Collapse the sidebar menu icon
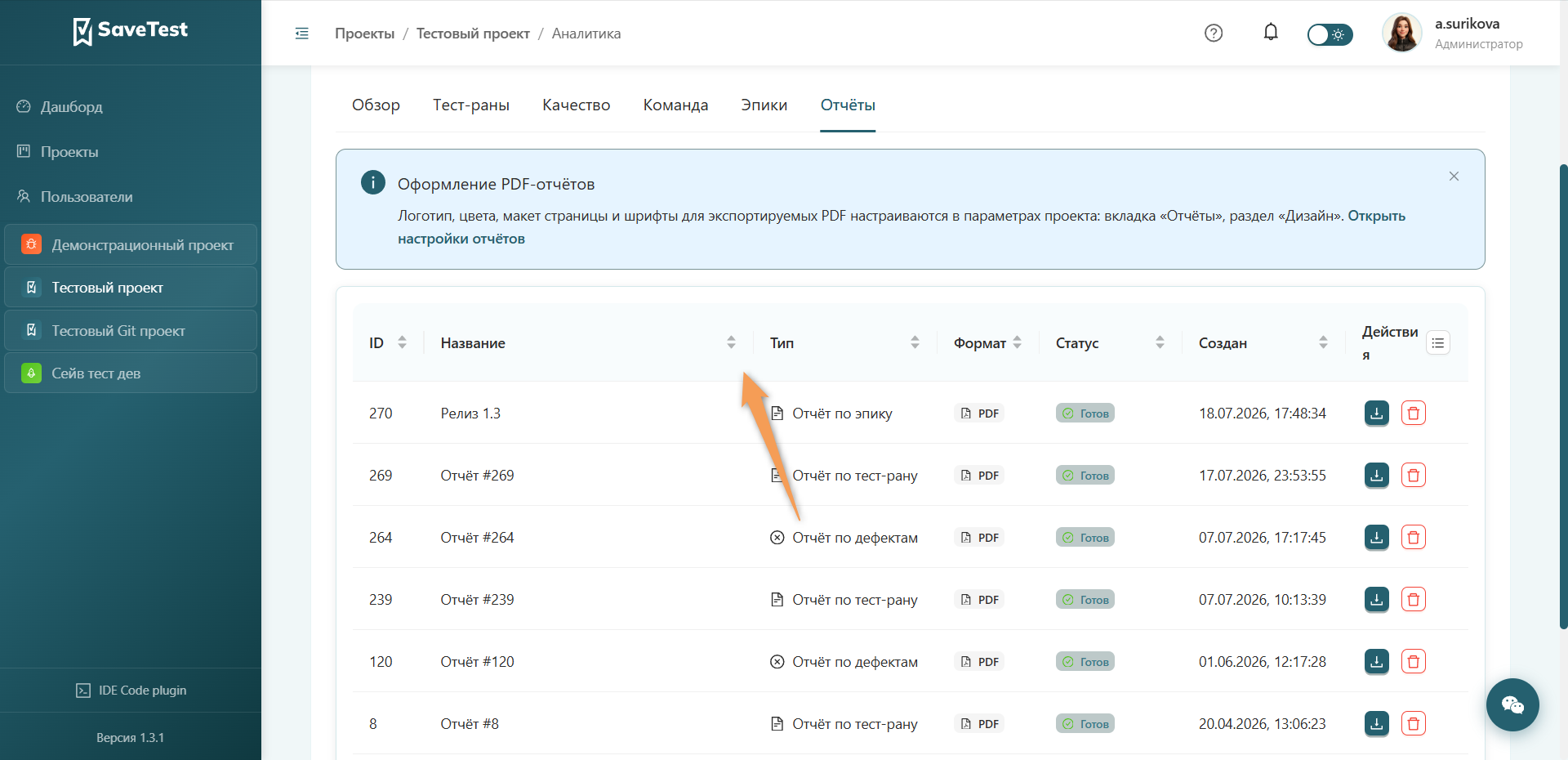1568x760 pixels. click(x=302, y=34)
